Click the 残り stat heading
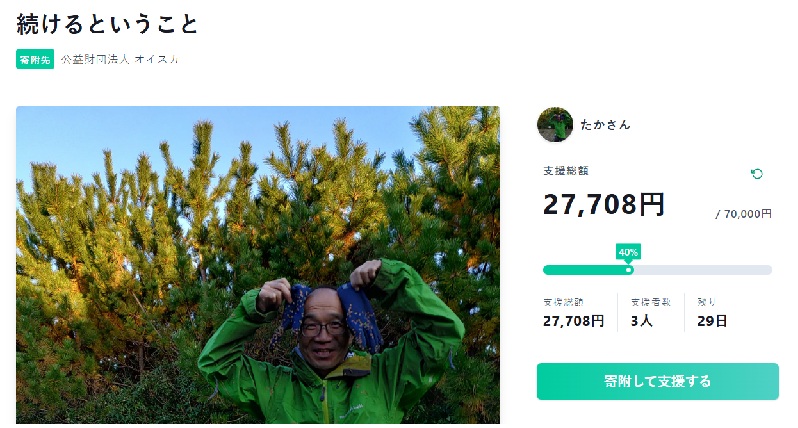 click(706, 302)
